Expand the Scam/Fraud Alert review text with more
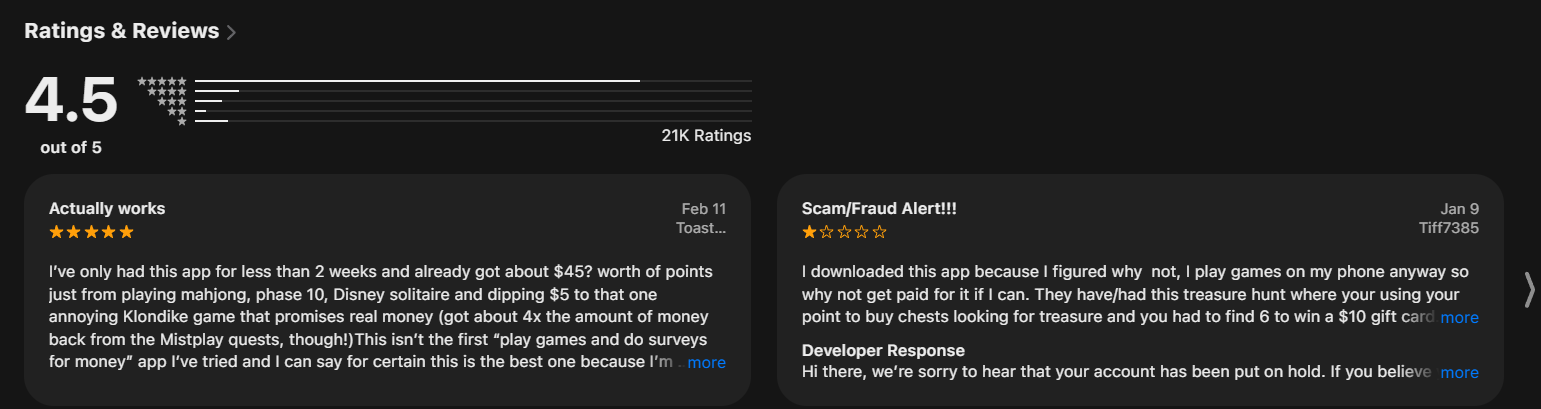Screen dimensions: 1541x409 click(1459, 318)
